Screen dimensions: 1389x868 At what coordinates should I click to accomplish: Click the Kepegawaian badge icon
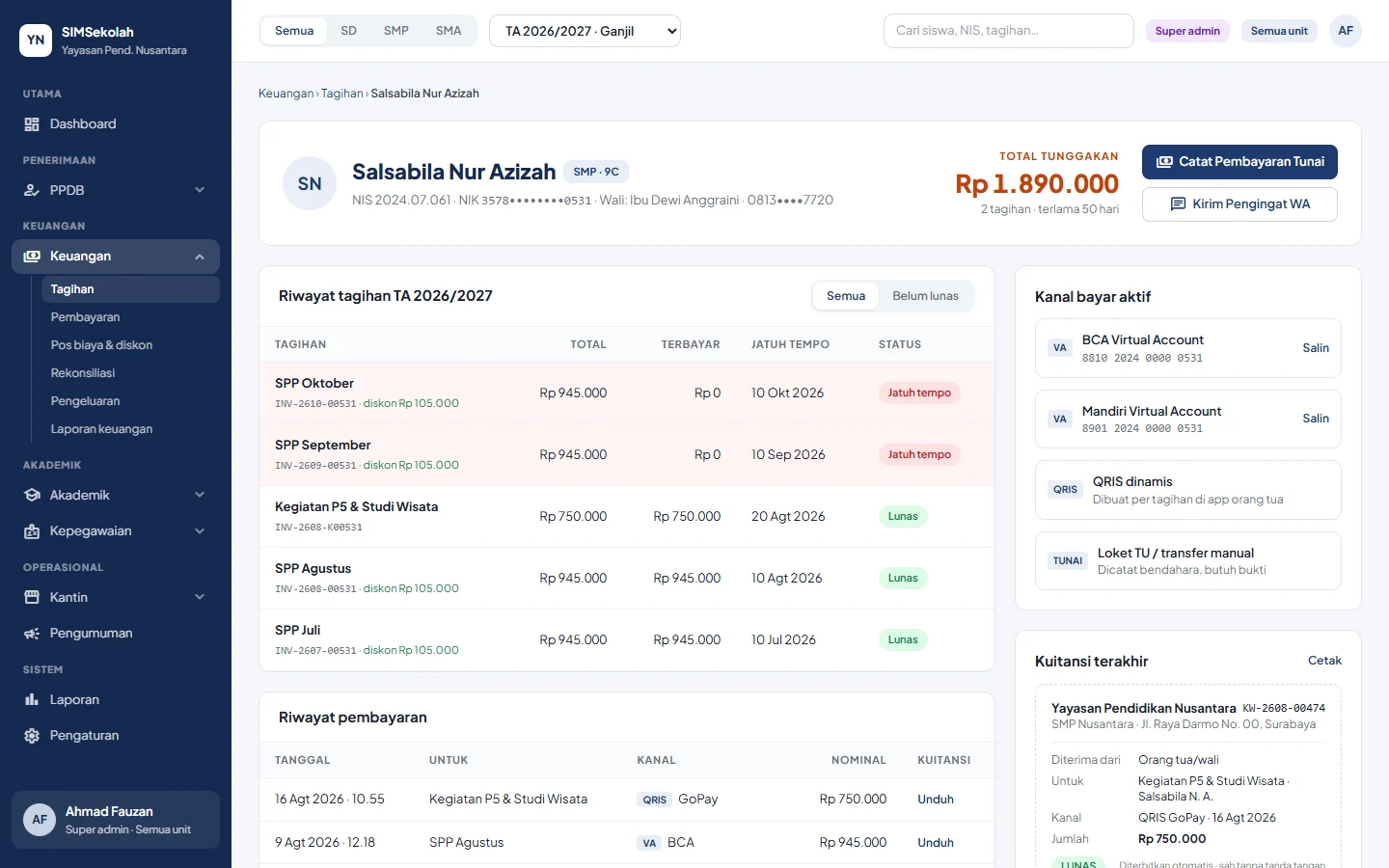[32, 531]
